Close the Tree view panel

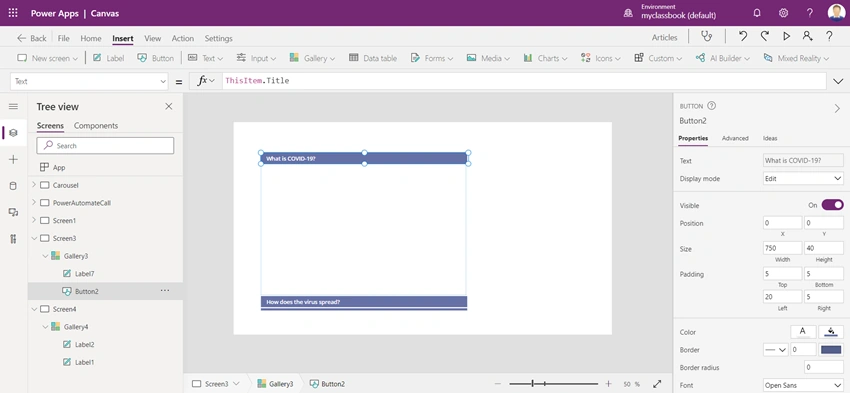click(169, 107)
